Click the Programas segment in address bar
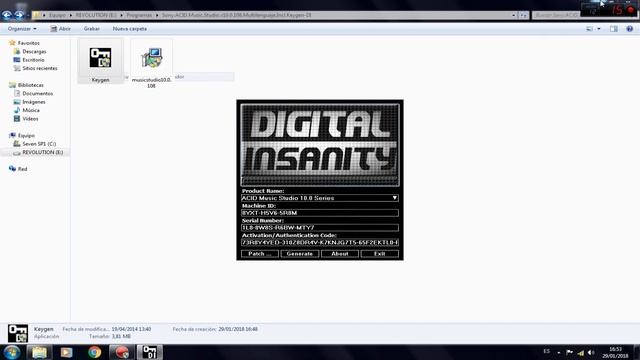The image size is (640, 360). 139,15
